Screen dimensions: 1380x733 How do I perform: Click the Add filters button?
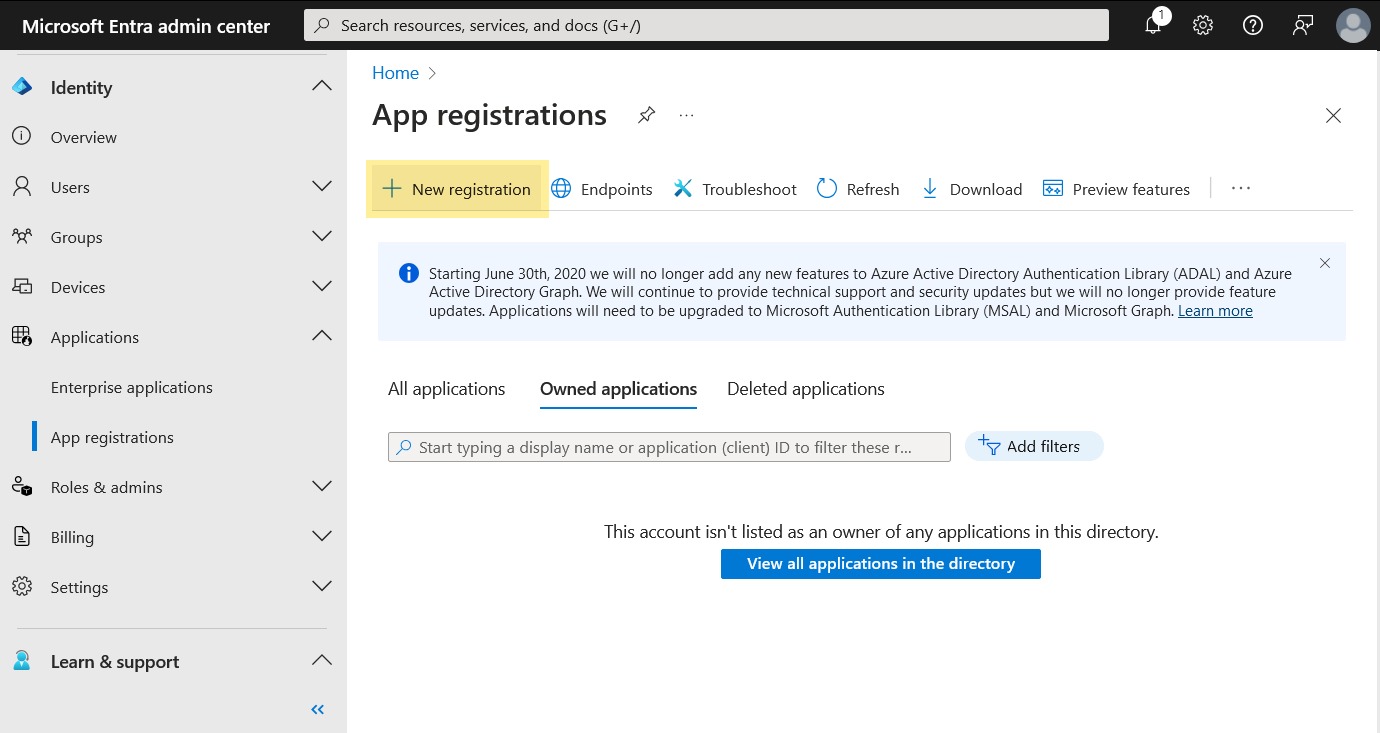[1034, 446]
